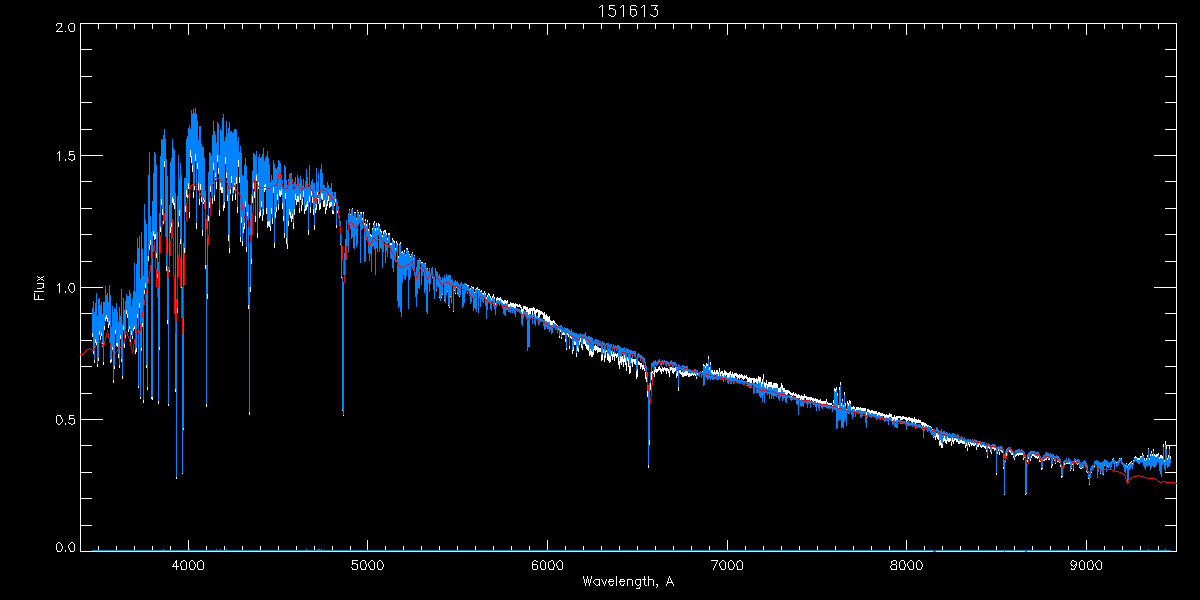Select the 4000 x-axis tick label
Image resolution: width=1200 pixels, height=600 pixels.
point(188,565)
